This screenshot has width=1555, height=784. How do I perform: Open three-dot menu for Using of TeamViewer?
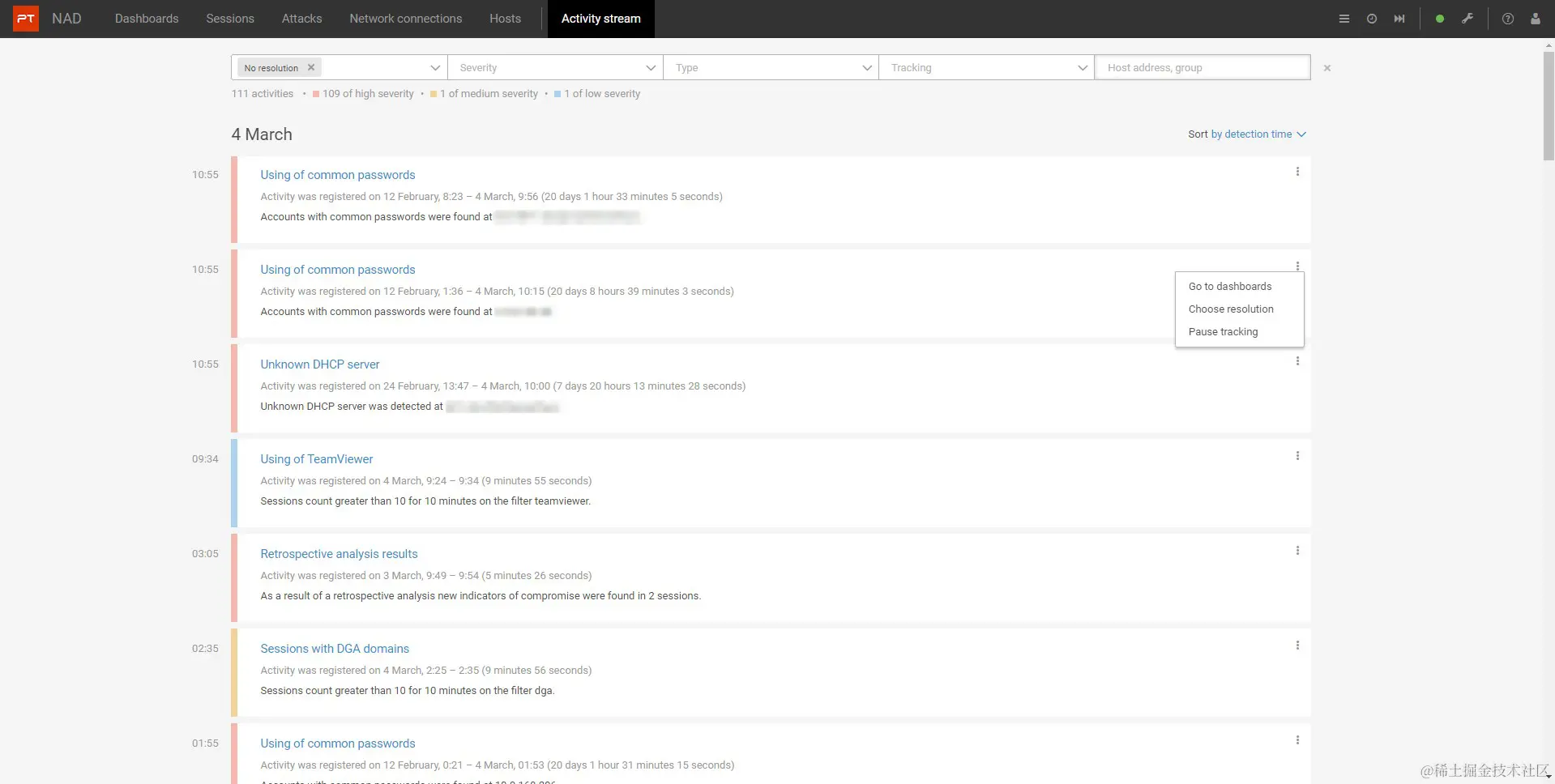point(1297,456)
